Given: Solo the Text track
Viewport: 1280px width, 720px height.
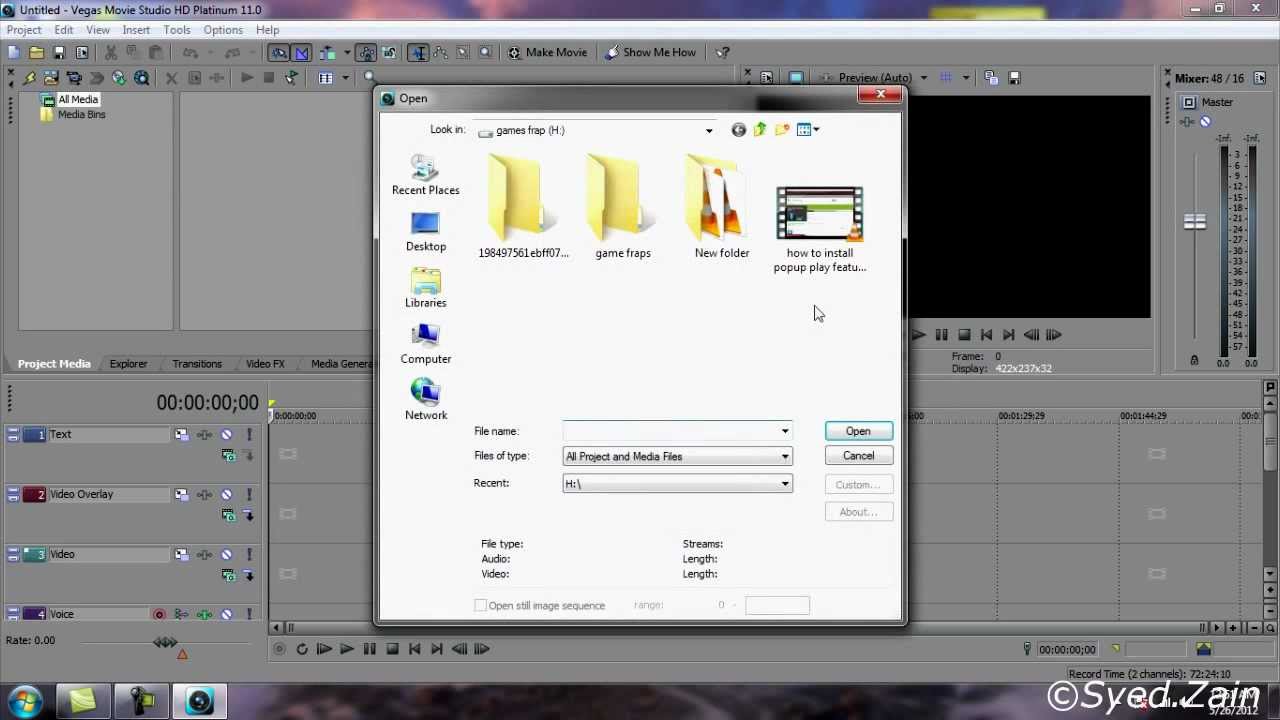Looking at the screenshot, I should 249,435.
